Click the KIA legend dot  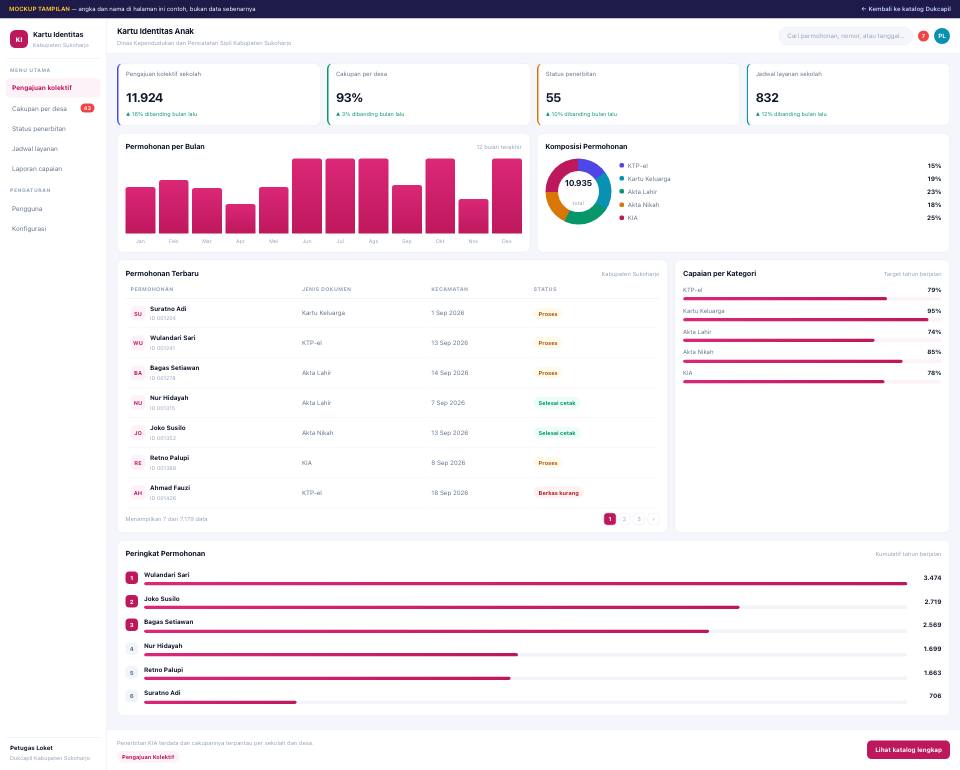[x=621, y=218]
